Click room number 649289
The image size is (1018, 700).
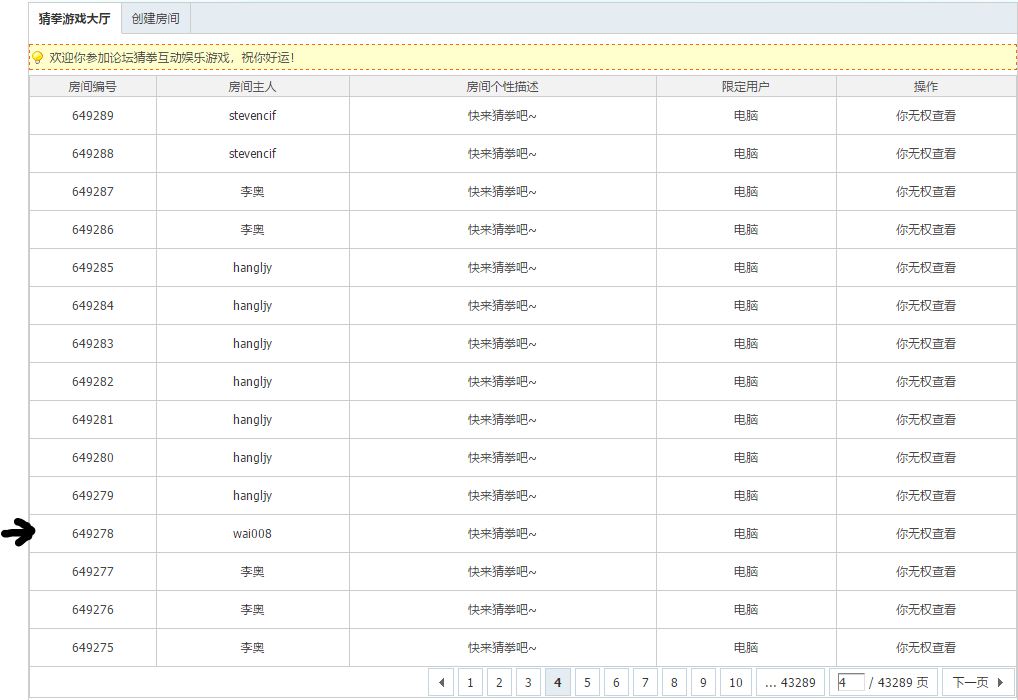click(92, 116)
